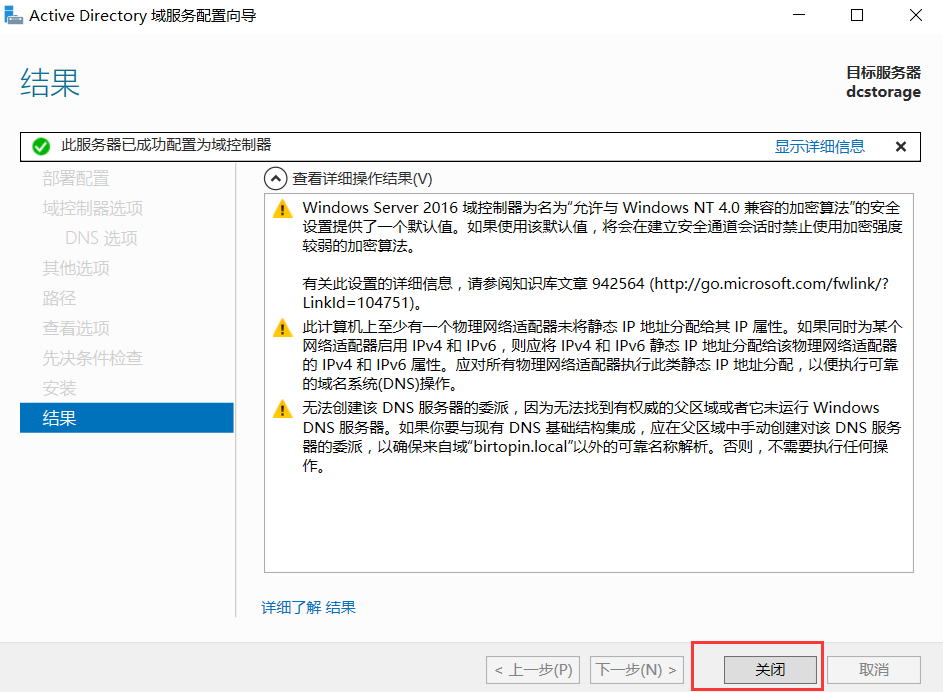Viewport: 943px width, 692px height.
Task: Select 其他选项 in the sidebar
Action: (x=76, y=268)
